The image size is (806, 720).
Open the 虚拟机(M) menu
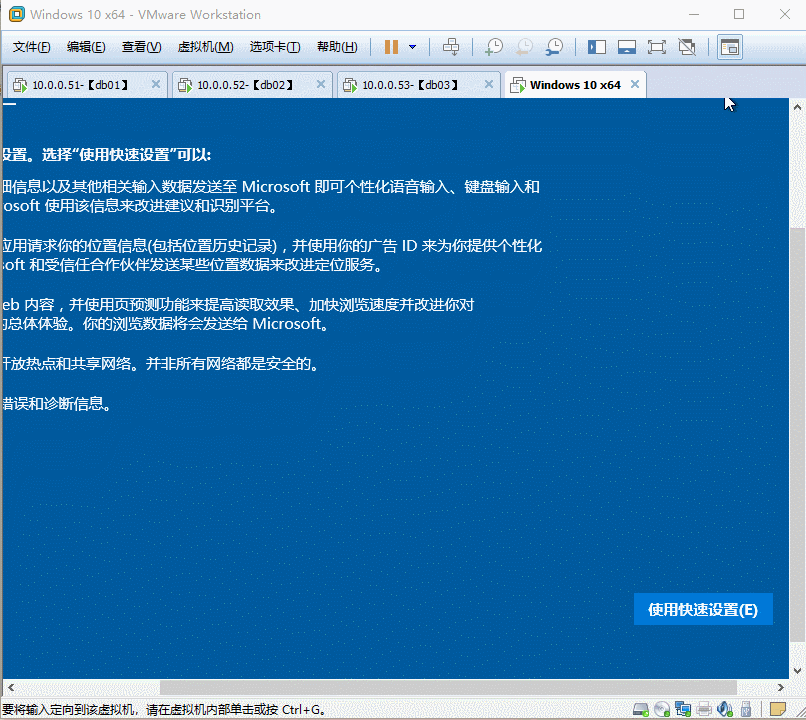click(x=205, y=47)
